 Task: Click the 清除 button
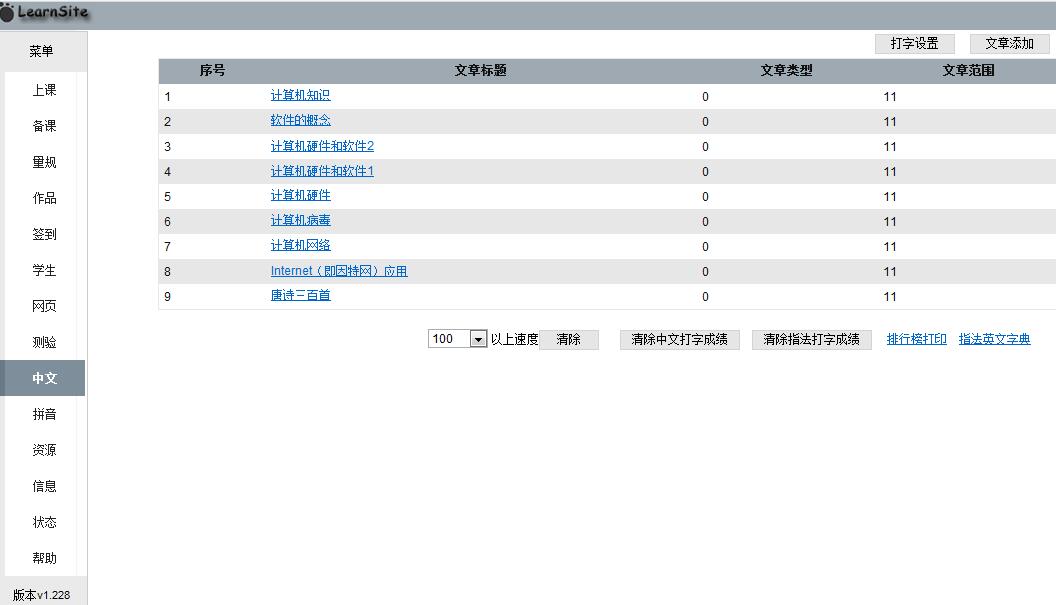(x=568, y=340)
